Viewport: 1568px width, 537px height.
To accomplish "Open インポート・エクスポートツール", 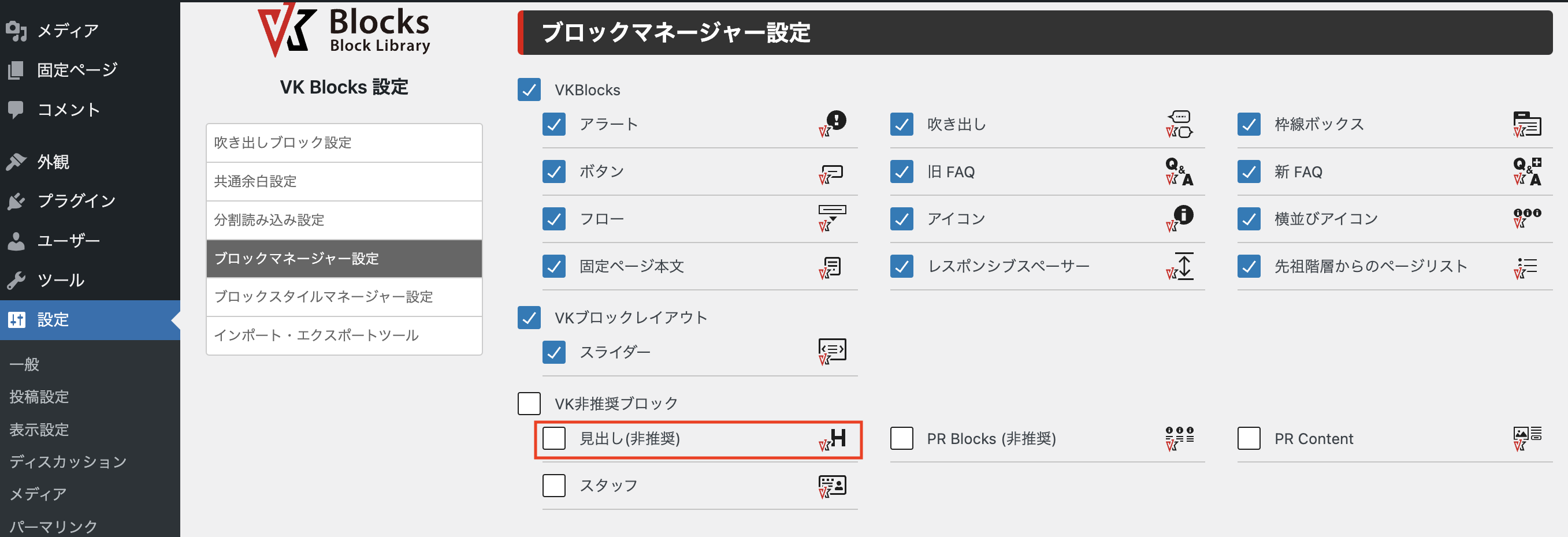I will pos(344,335).
